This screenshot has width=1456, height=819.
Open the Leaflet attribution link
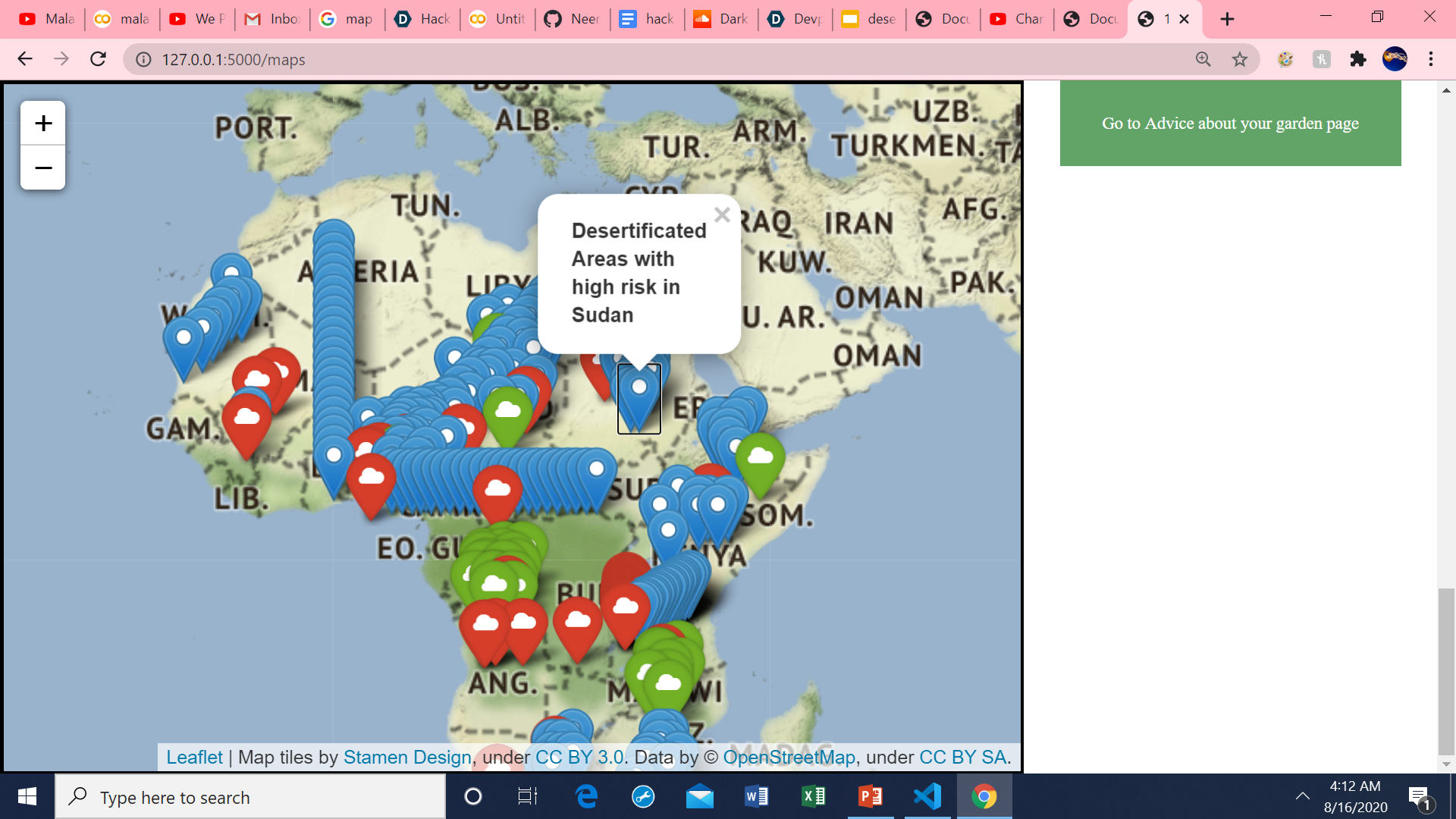(194, 757)
